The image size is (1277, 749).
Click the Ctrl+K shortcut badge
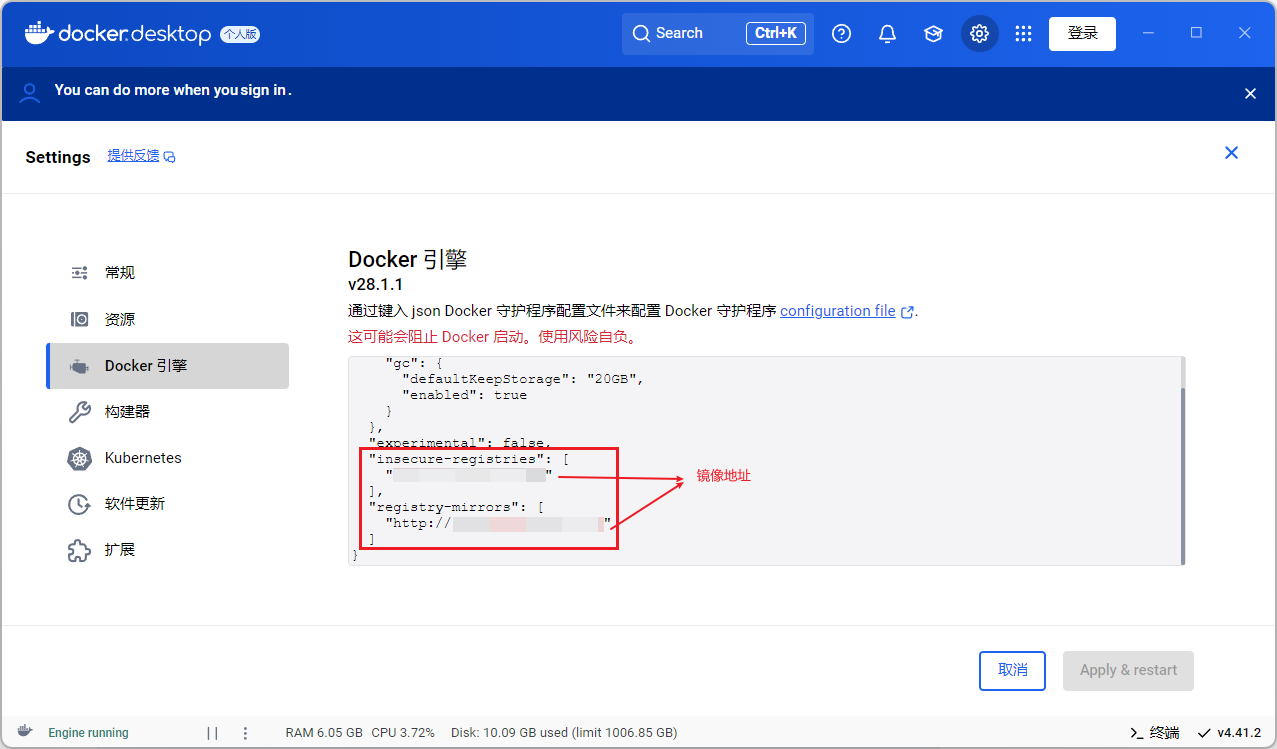pyautogui.click(x=776, y=33)
